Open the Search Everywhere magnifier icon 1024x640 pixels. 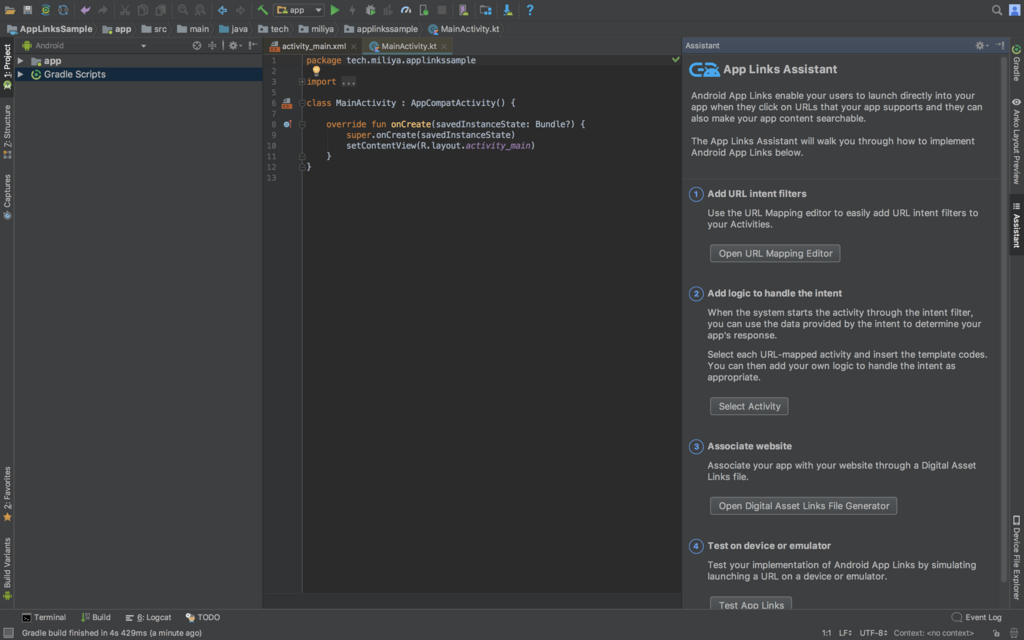[x=997, y=10]
